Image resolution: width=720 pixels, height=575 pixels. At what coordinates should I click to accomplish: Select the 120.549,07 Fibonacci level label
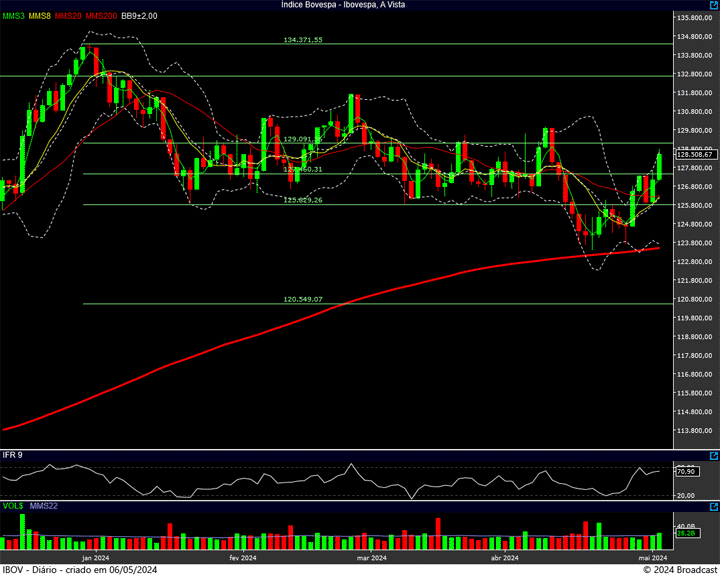303,299
